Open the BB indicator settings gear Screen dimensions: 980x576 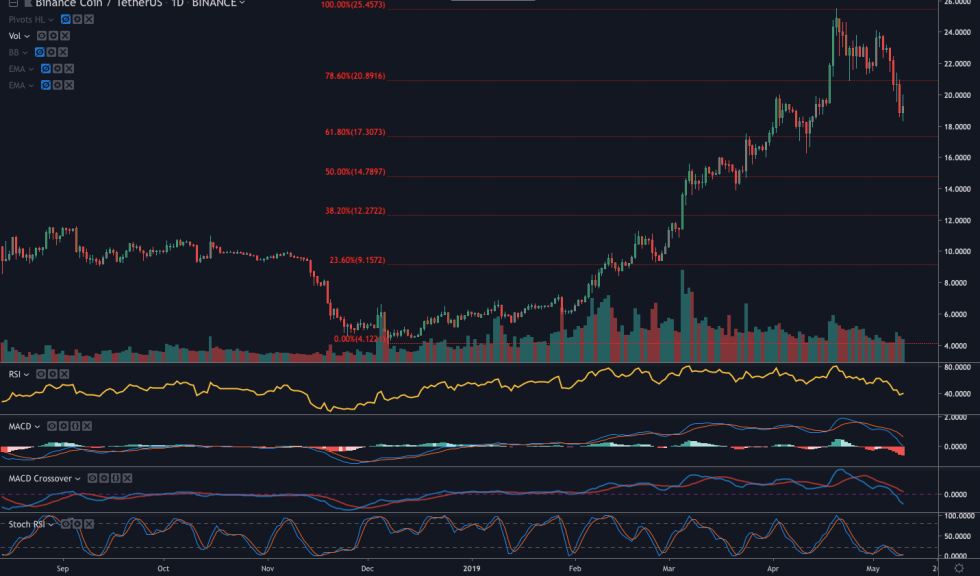pos(51,52)
